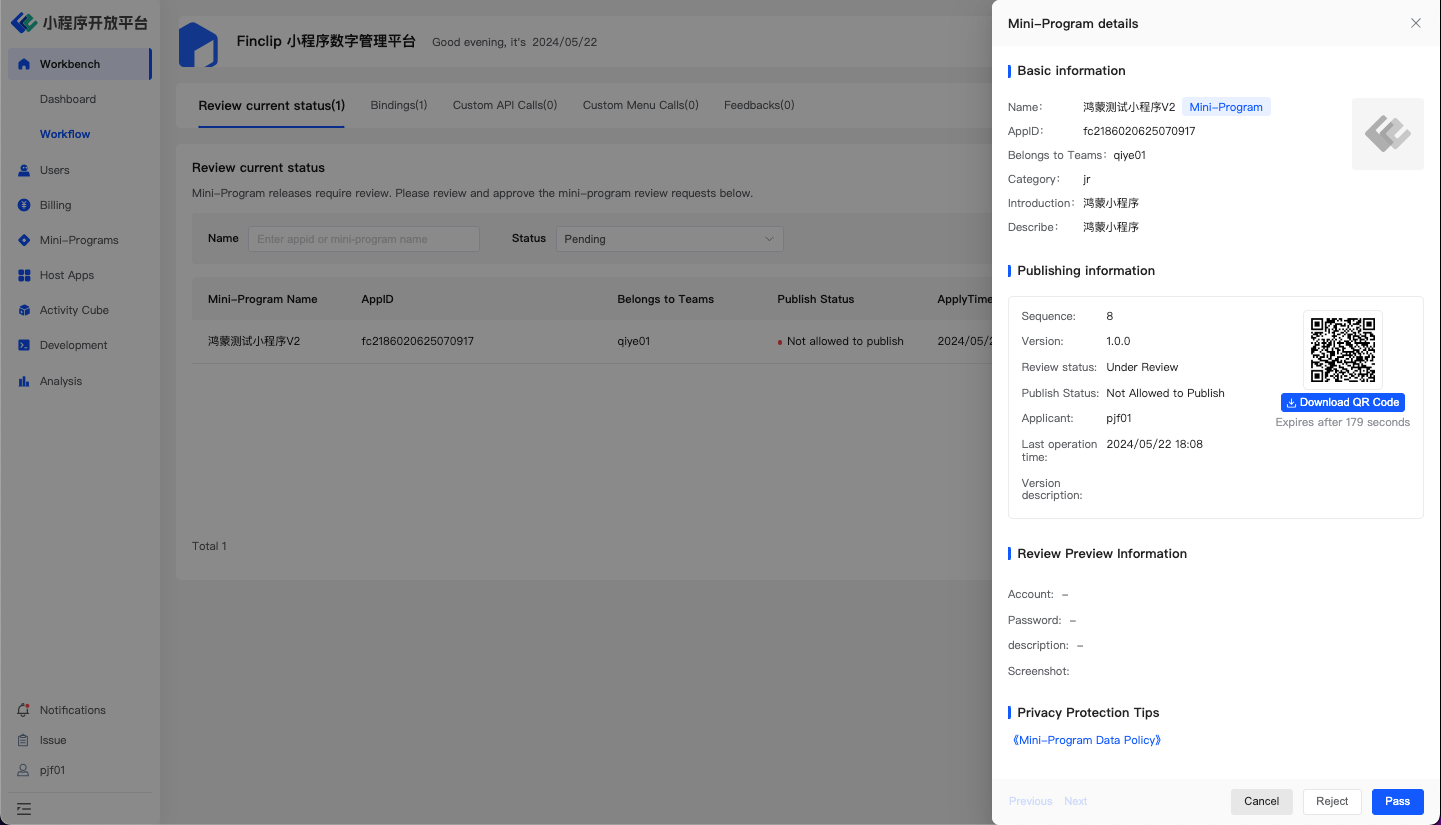Switch to Feedbacks(0) tab
Image resolution: width=1441 pixels, height=825 pixels.
(759, 105)
